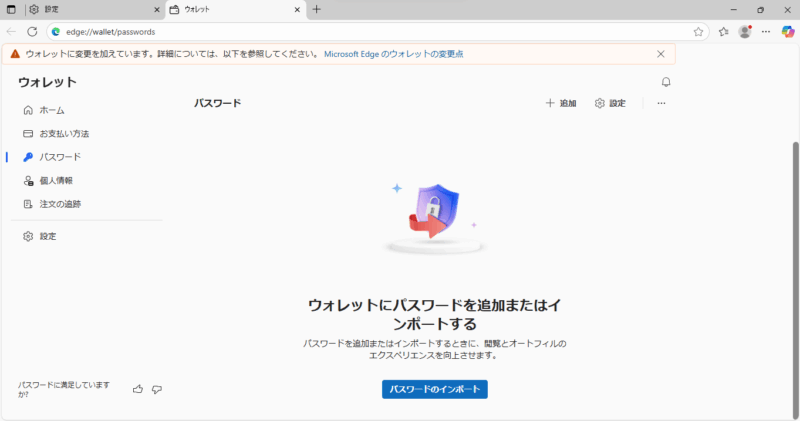This screenshot has height=421, width=800.
Task: Open a new browser tab
Action: 316,9
